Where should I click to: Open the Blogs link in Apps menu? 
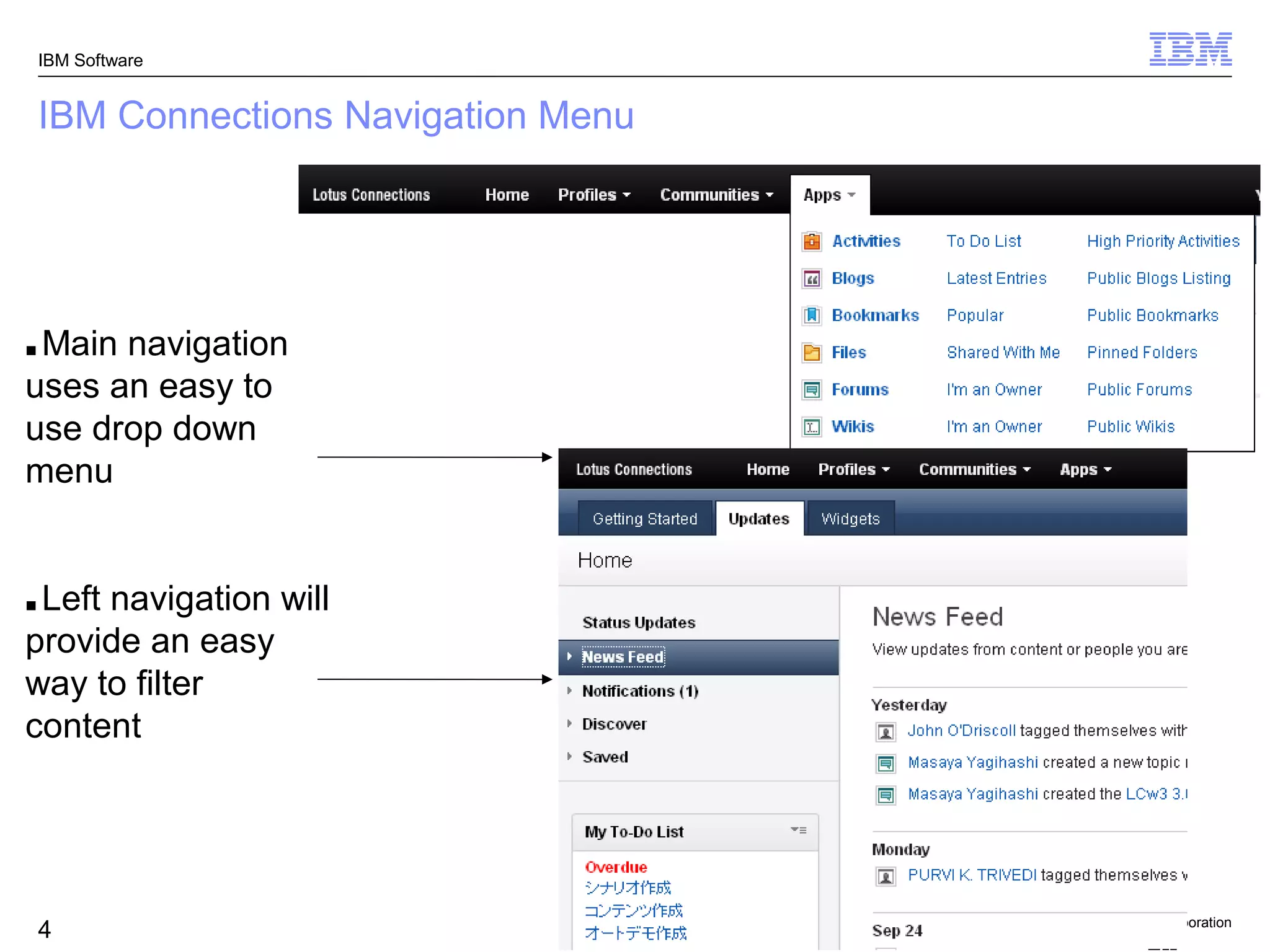point(853,278)
